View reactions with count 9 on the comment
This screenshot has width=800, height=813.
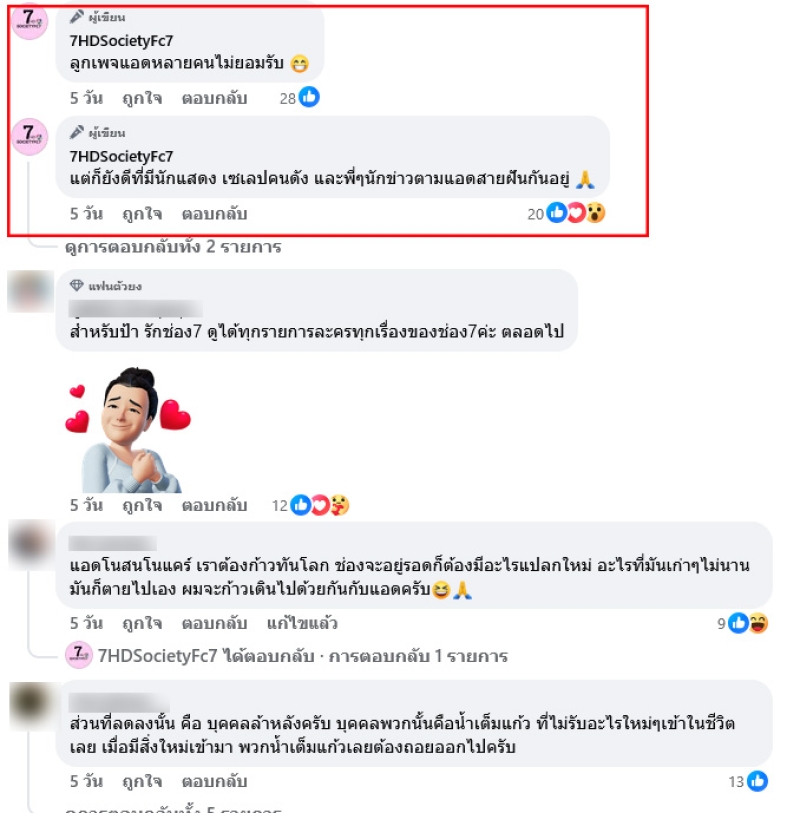[x=748, y=623]
